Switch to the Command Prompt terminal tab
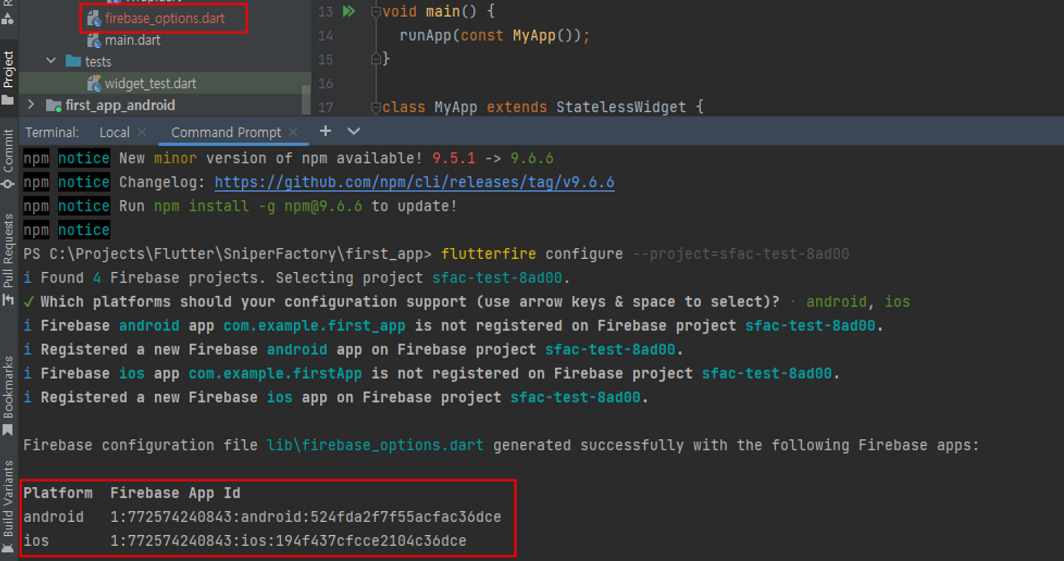 [225, 132]
